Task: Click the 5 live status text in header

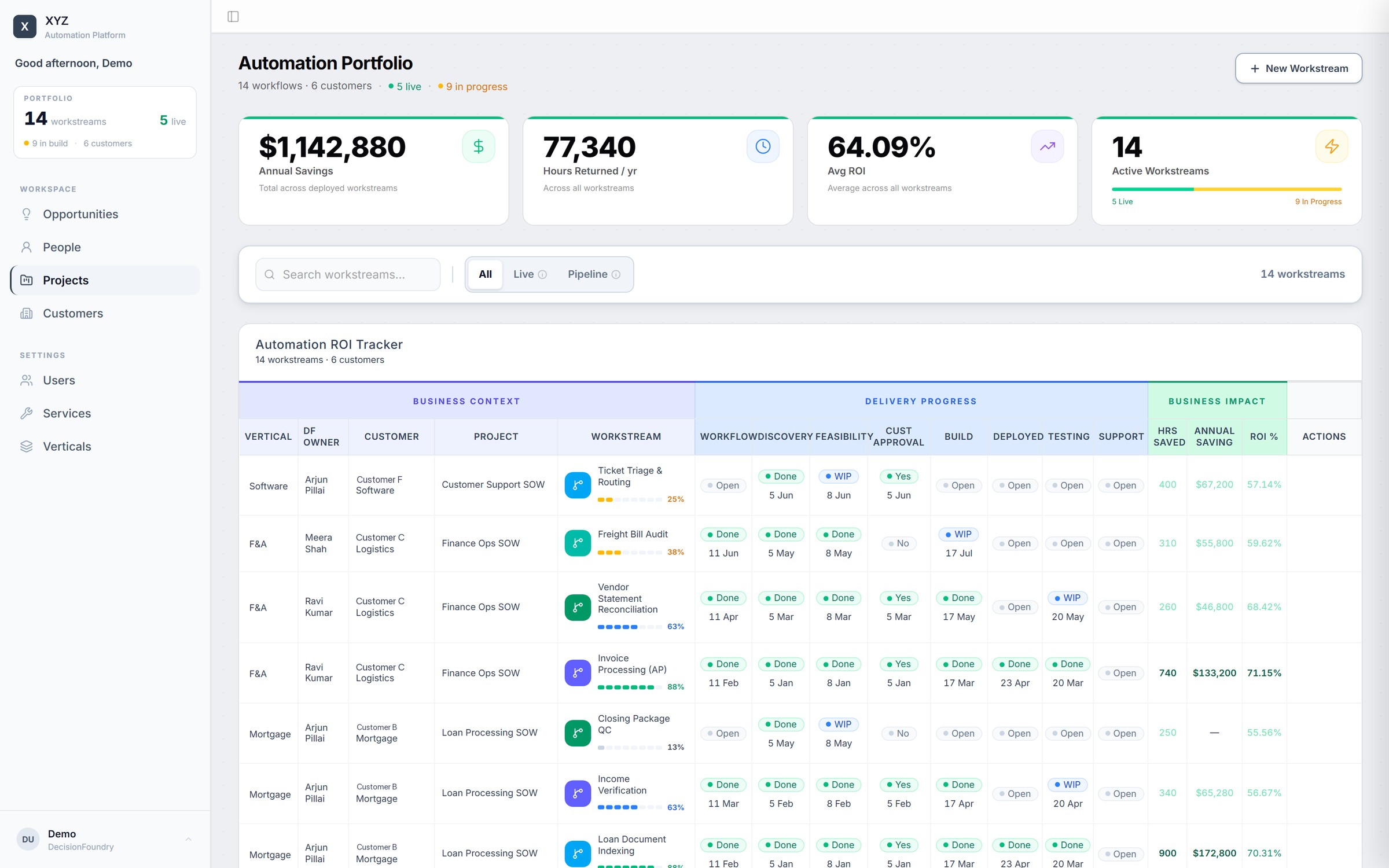Action: [x=409, y=87]
